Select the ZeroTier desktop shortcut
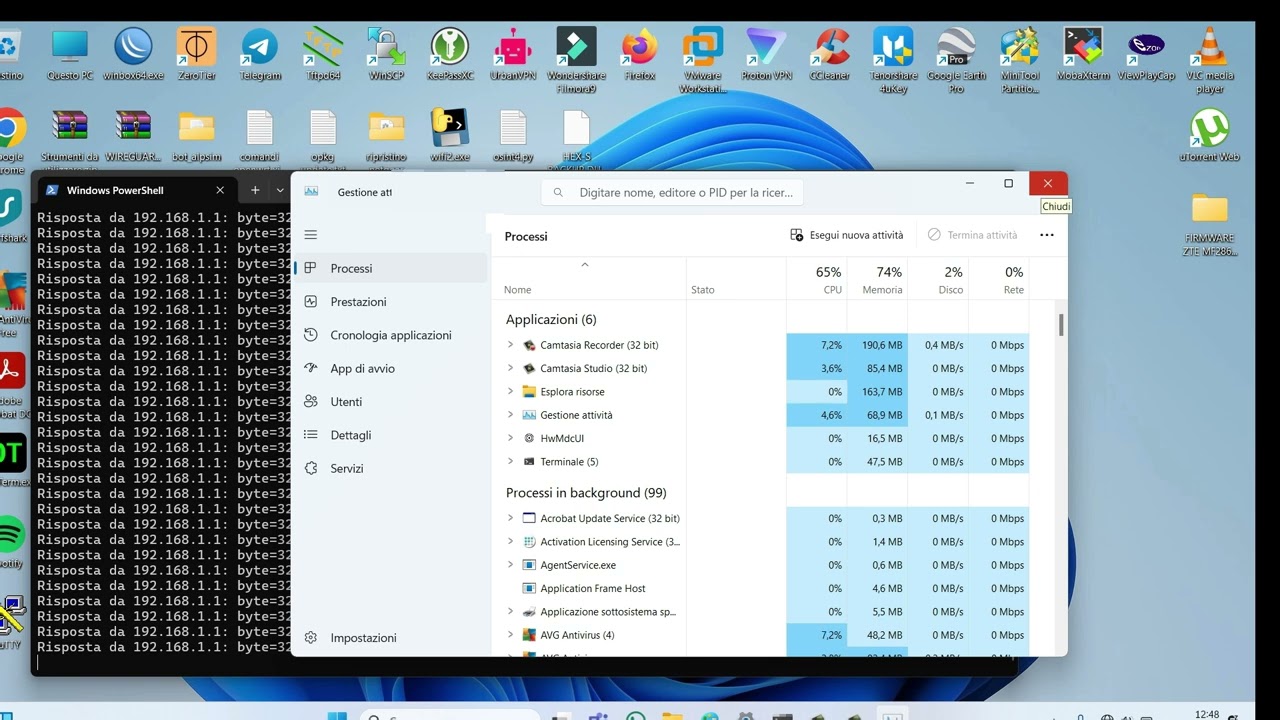This screenshot has height=720, width=1280. (196, 55)
